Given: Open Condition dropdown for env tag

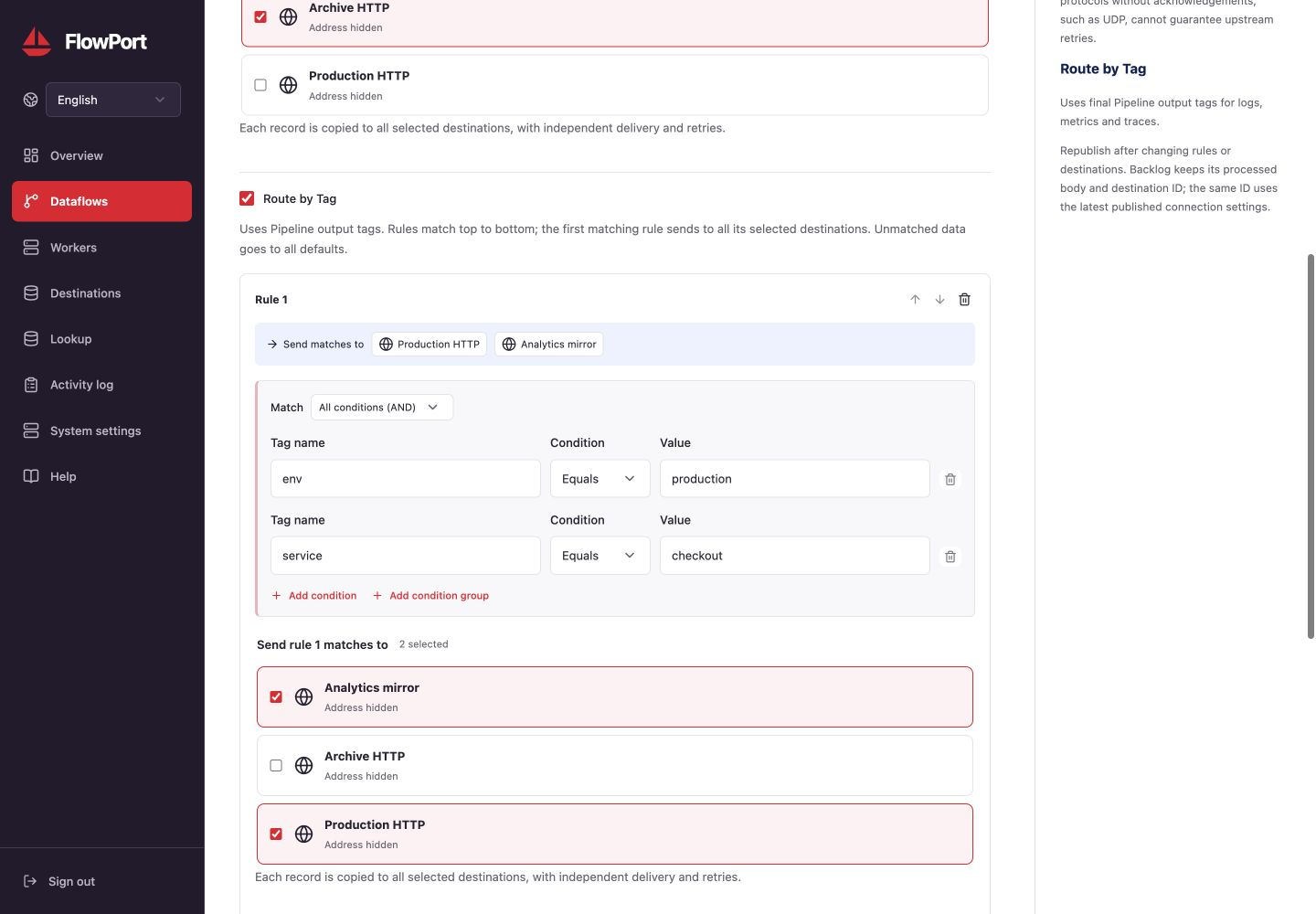Looking at the screenshot, I should (x=600, y=479).
